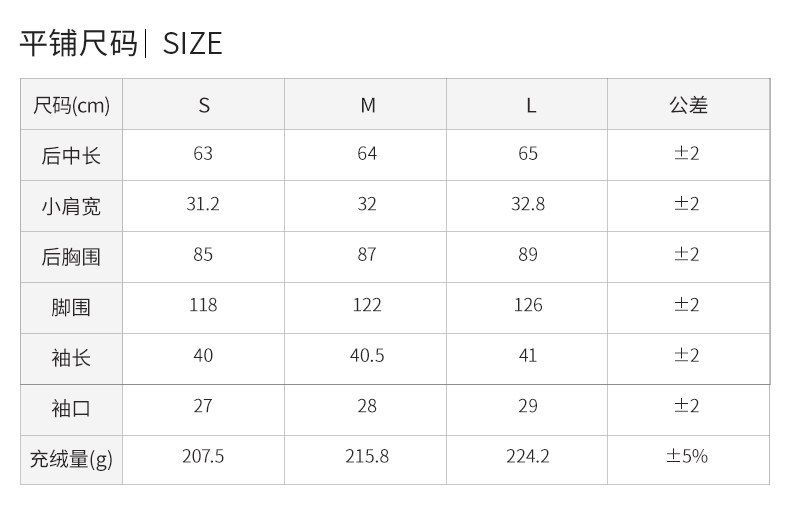Click the 平铺尺码 SIZE heading
Screen dimensions: 790x515
click(121, 43)
